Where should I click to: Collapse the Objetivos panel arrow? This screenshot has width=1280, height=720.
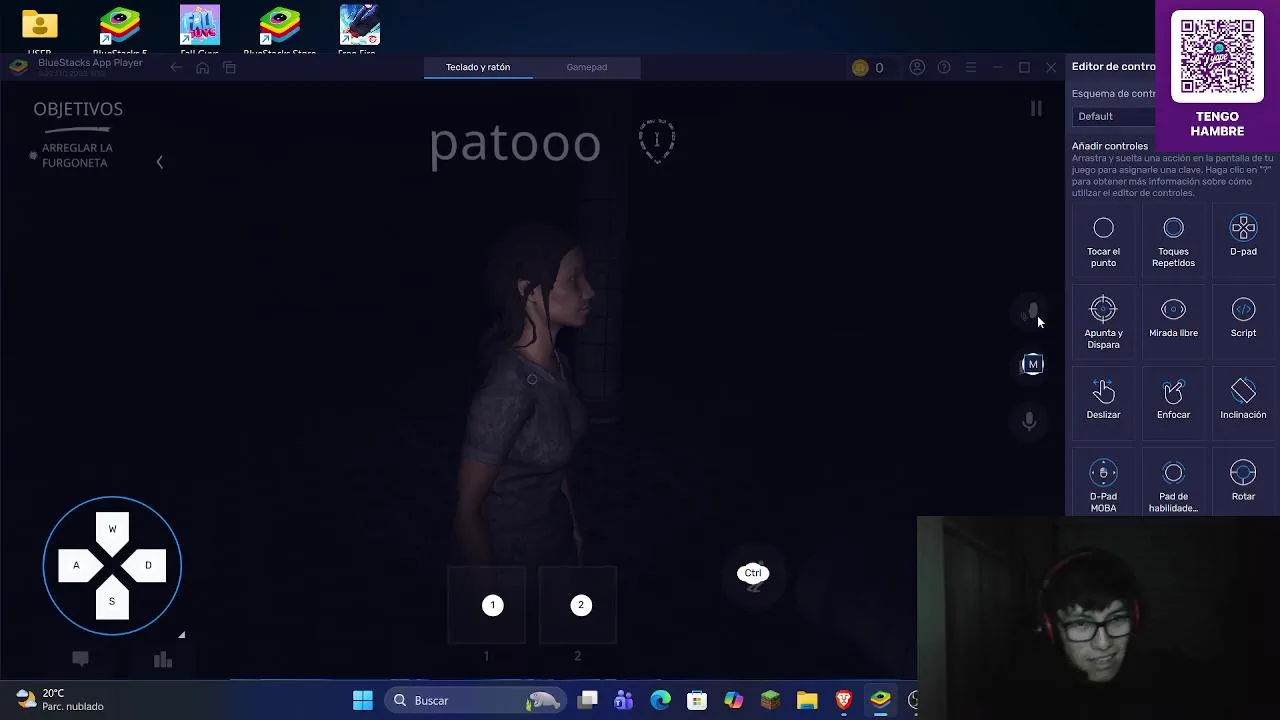tap(159, 162)
